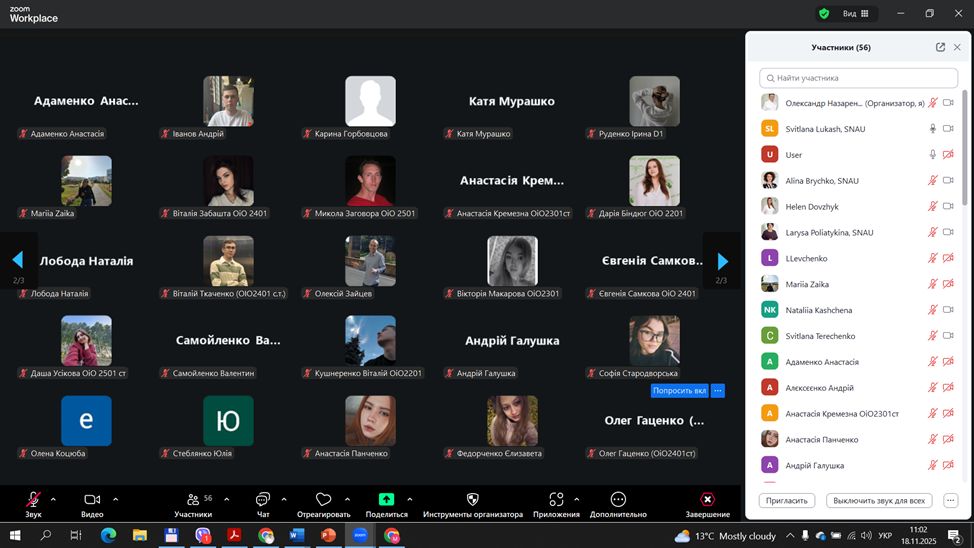The height and width of the screenshot is (548, 974).
Task: Click the Найти участника search field
Action: [858, 78]
